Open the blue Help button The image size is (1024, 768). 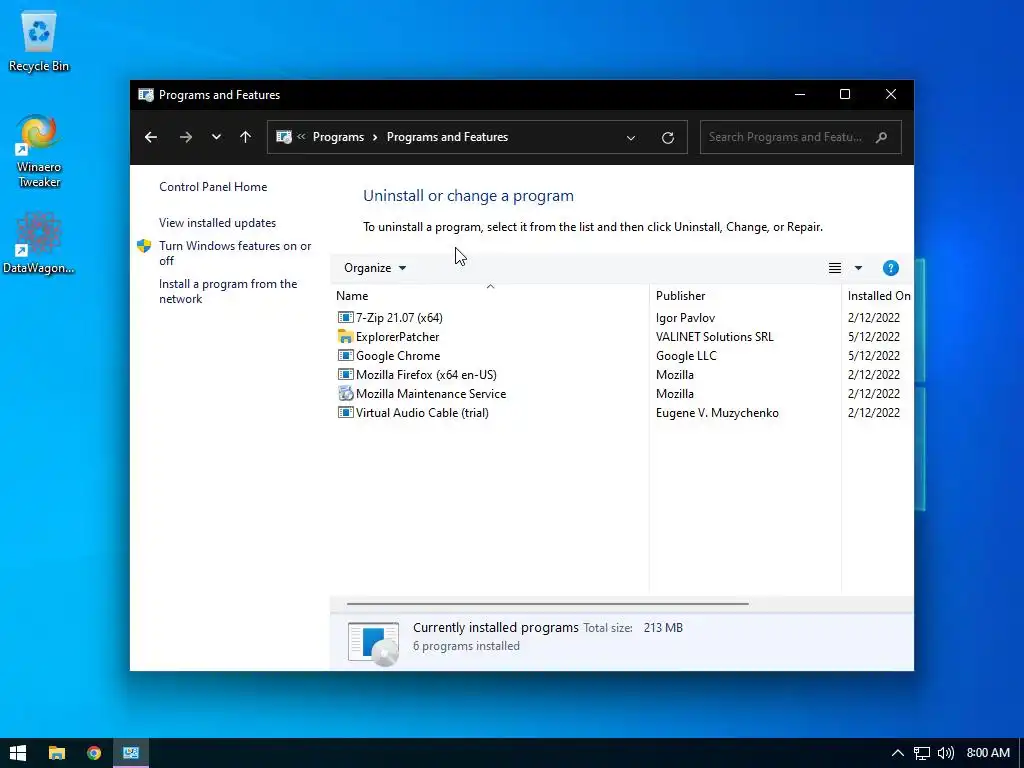click(x=891, y=268)
